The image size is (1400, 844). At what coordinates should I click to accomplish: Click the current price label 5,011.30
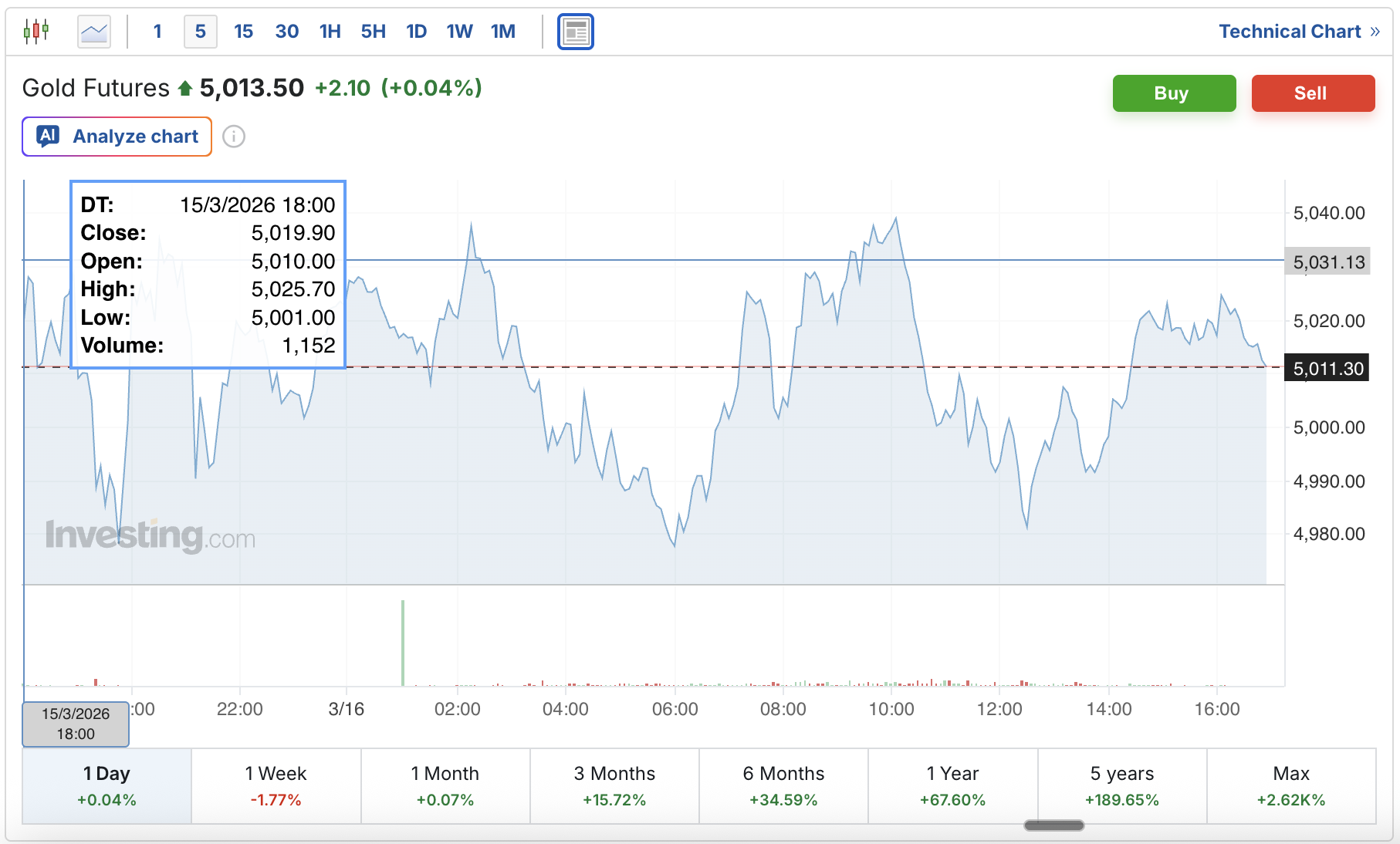point(1327,368)
